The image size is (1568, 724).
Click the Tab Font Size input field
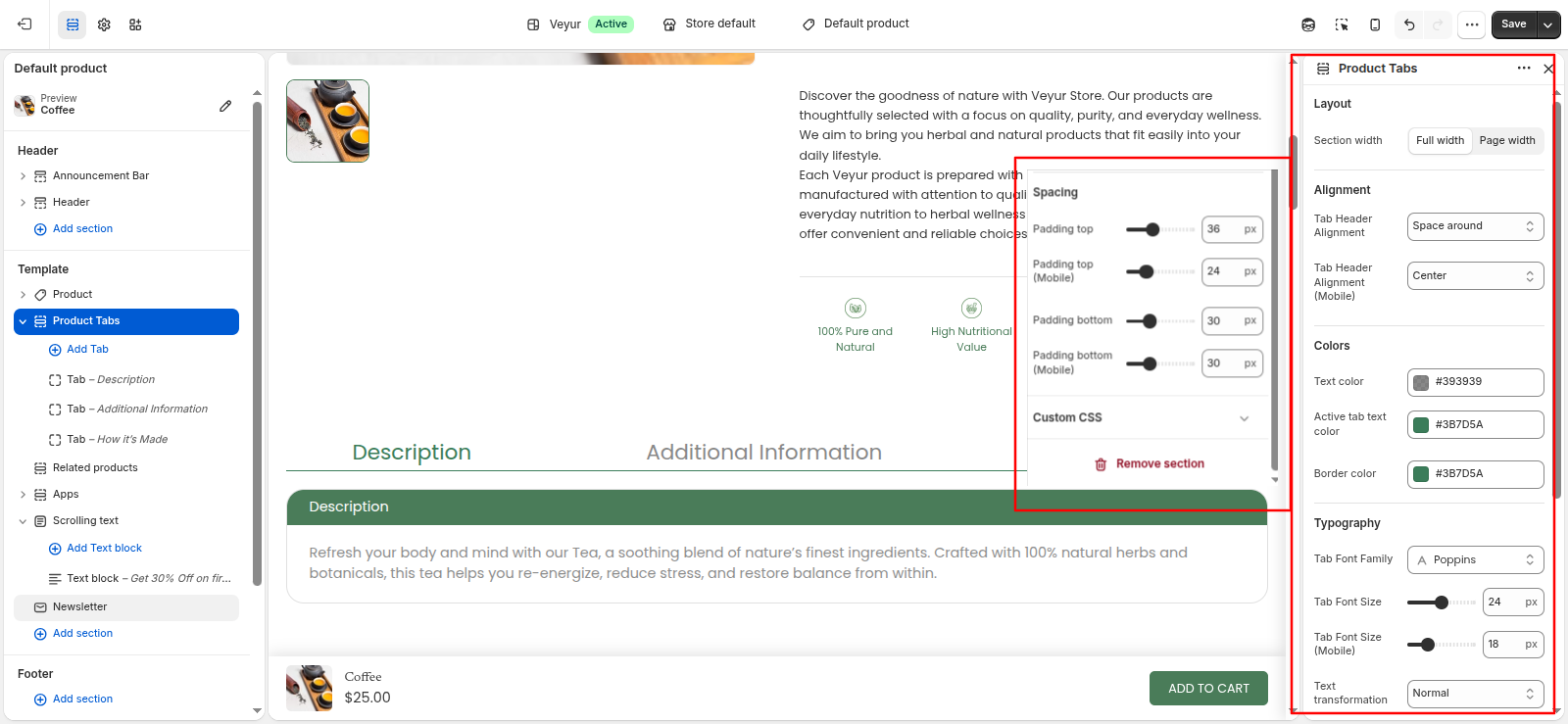click(1513, 603)
